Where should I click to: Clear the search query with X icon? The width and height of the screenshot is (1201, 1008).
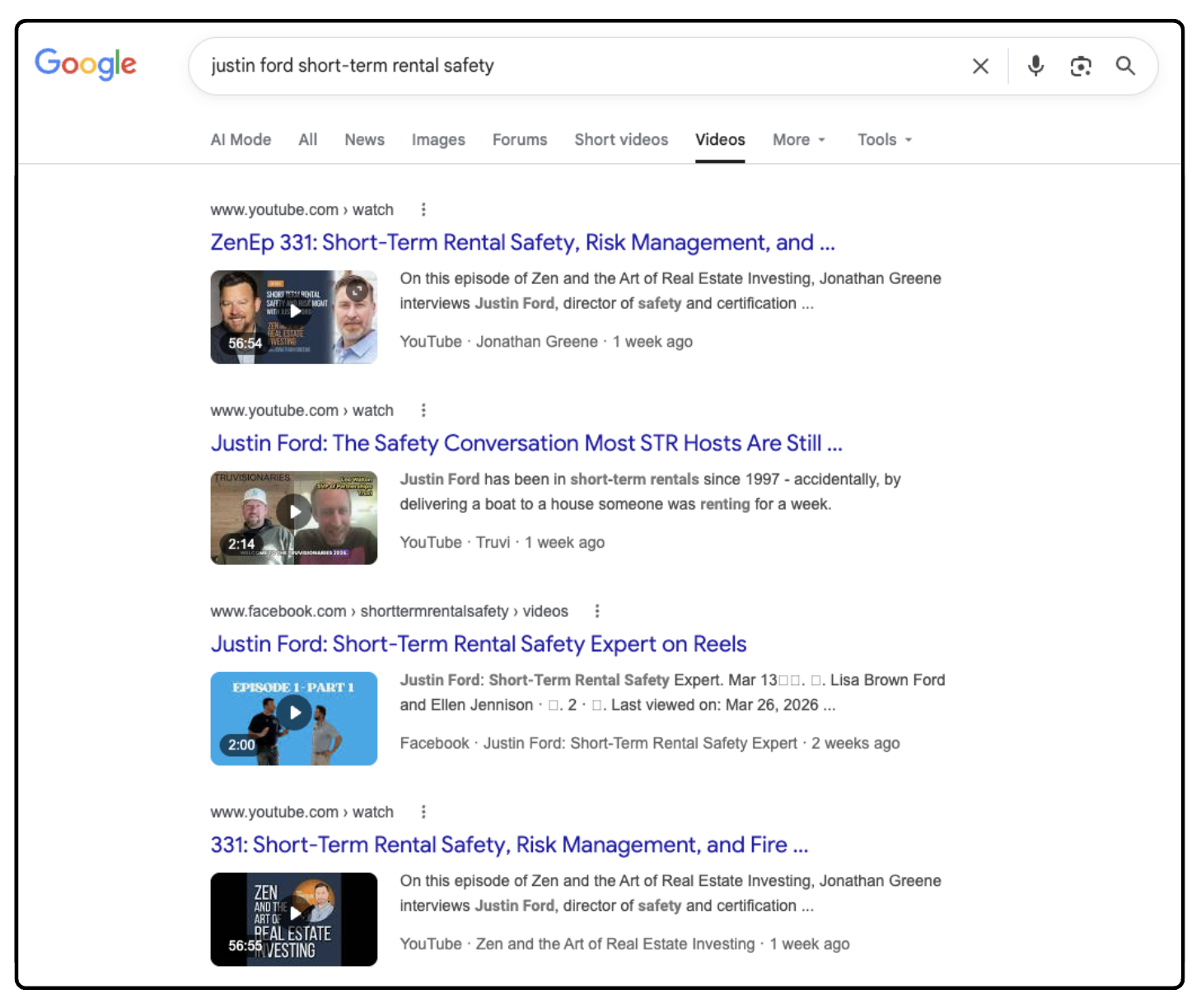click(980, 66)
